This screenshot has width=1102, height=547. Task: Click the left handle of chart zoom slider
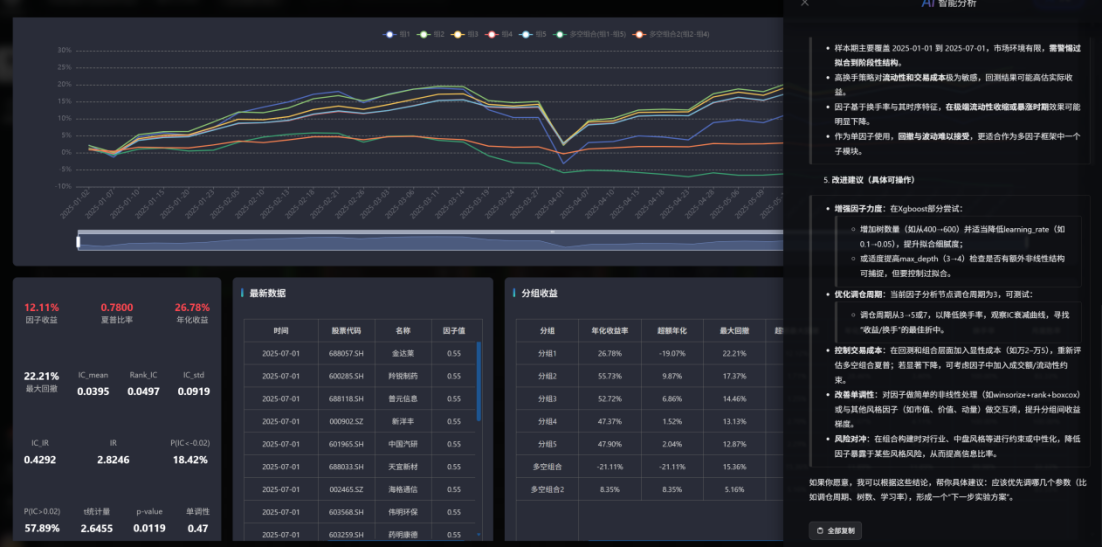click(78, 240)
